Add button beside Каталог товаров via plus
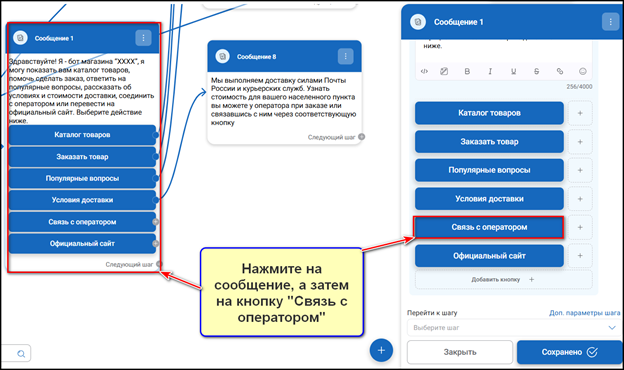The width and height of the screenshot is (624, 370). (x=580, y=113)
